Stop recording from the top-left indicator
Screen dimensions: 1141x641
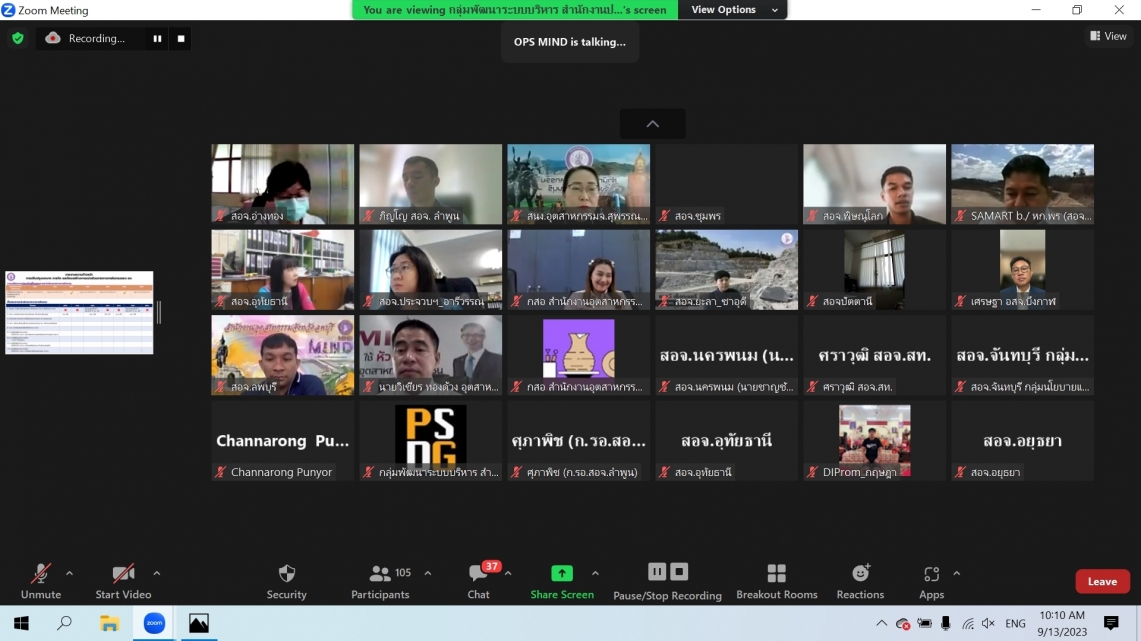pyautogui.click(x=181, y=39)
